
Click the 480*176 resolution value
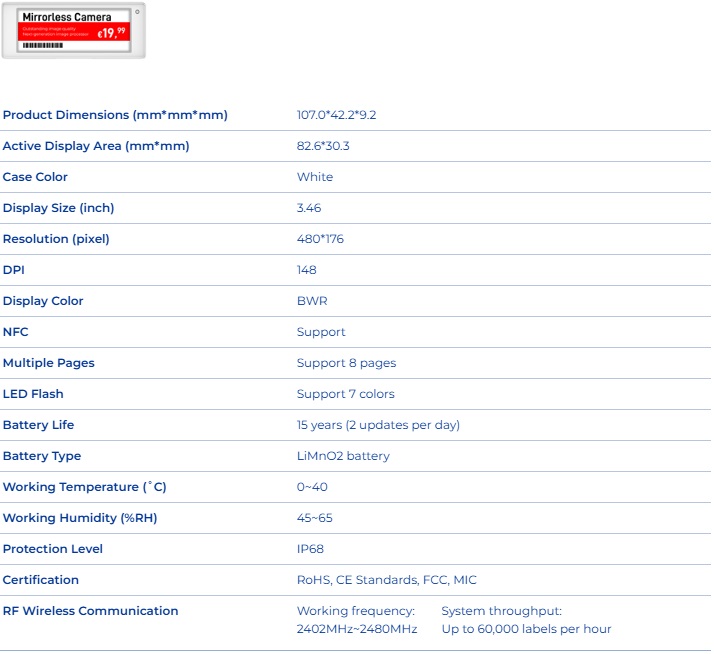pyautogui.click(x=320, y=239)
